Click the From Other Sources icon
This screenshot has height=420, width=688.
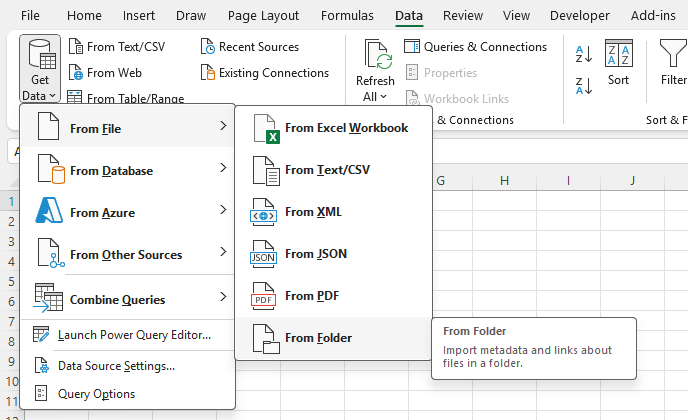point(51,253)
